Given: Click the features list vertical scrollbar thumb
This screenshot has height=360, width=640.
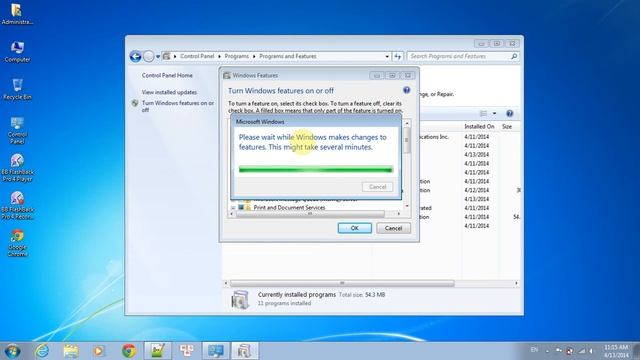Looking at the screenshot, I should pos(407,141).
